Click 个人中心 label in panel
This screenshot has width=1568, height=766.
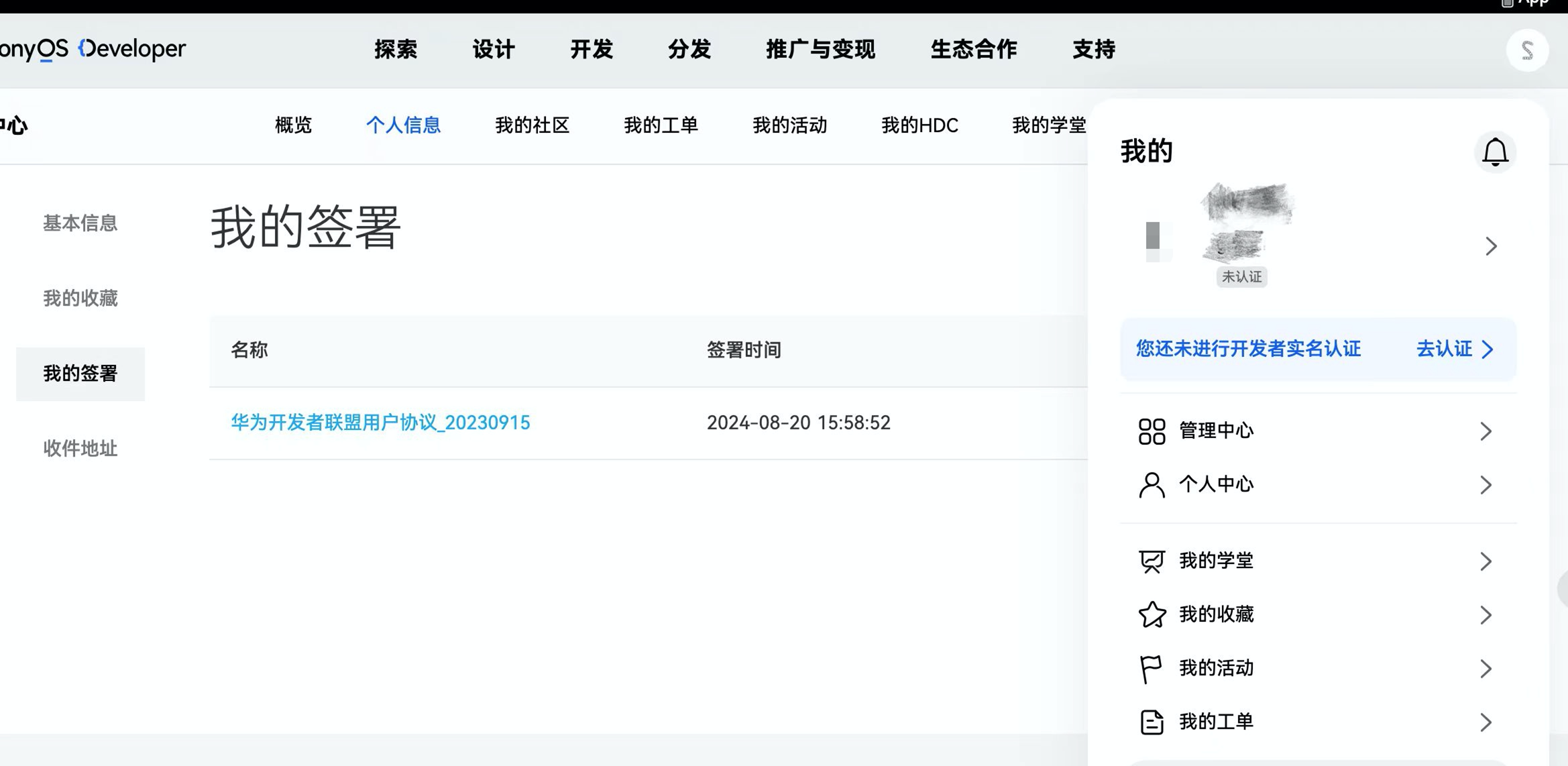tap(1216, 484)
